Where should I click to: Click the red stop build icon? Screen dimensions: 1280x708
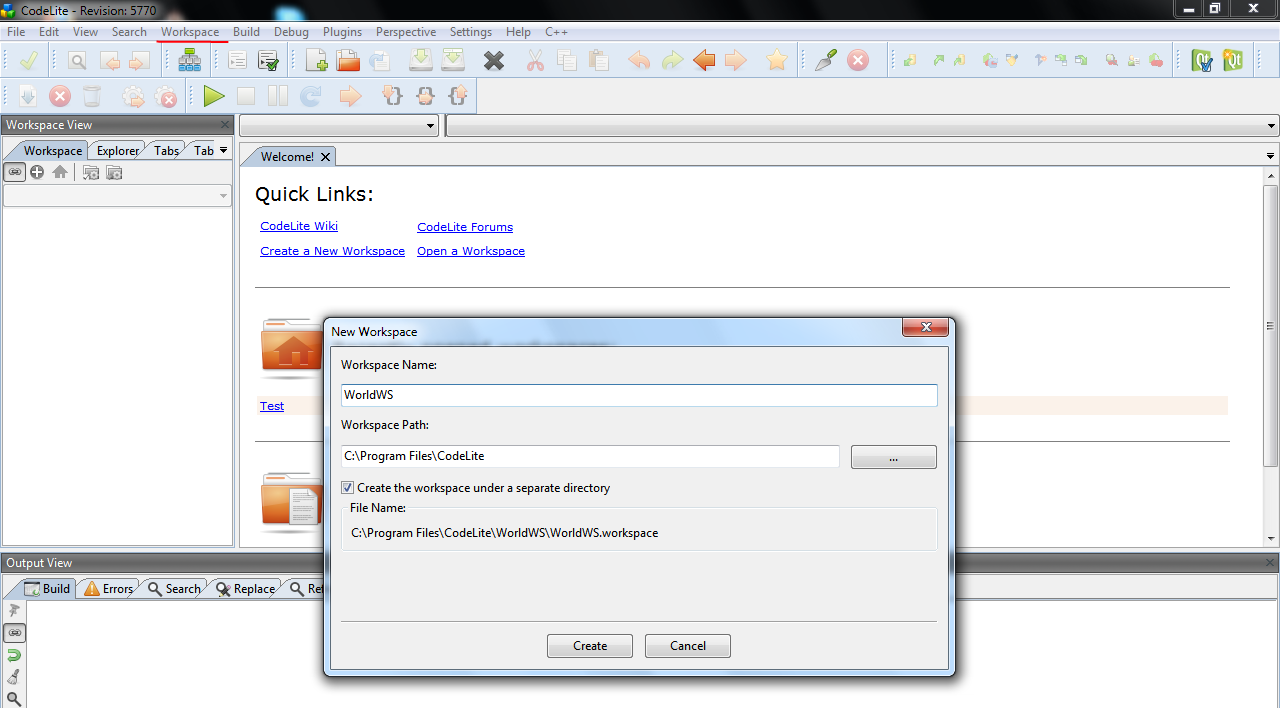point(858,61)
